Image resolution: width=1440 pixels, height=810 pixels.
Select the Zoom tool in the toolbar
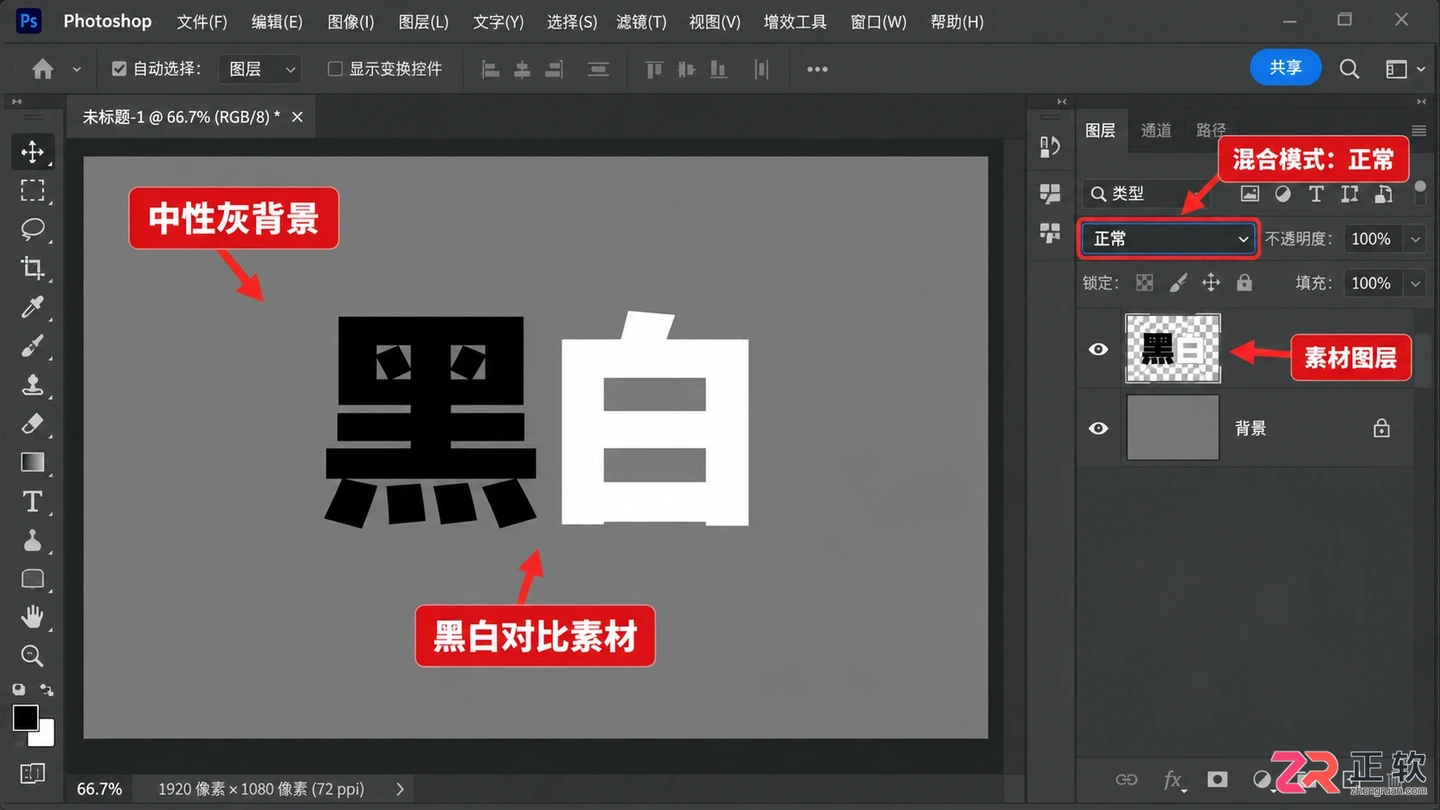(32, 656)
